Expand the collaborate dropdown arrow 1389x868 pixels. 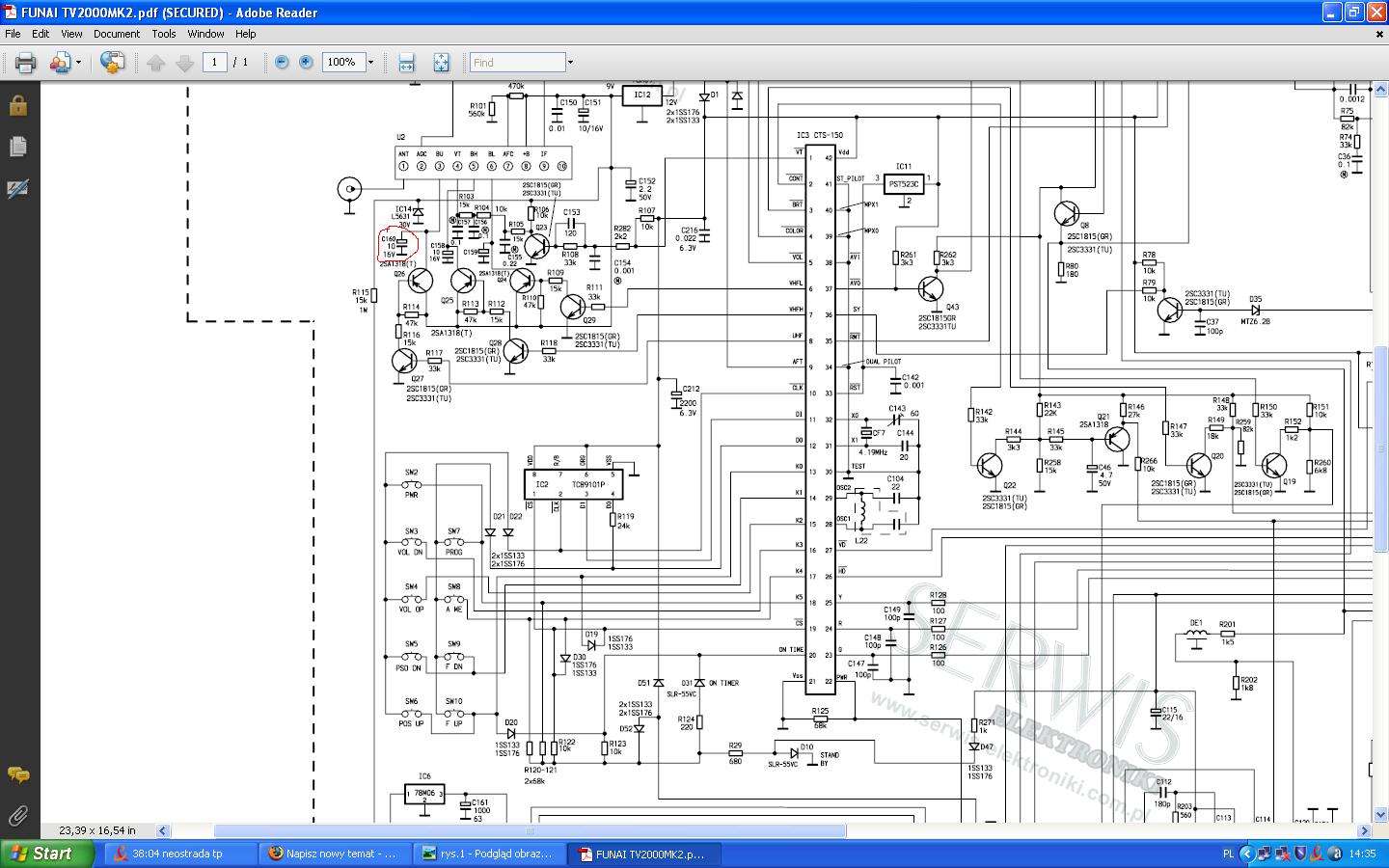[79, 63]
